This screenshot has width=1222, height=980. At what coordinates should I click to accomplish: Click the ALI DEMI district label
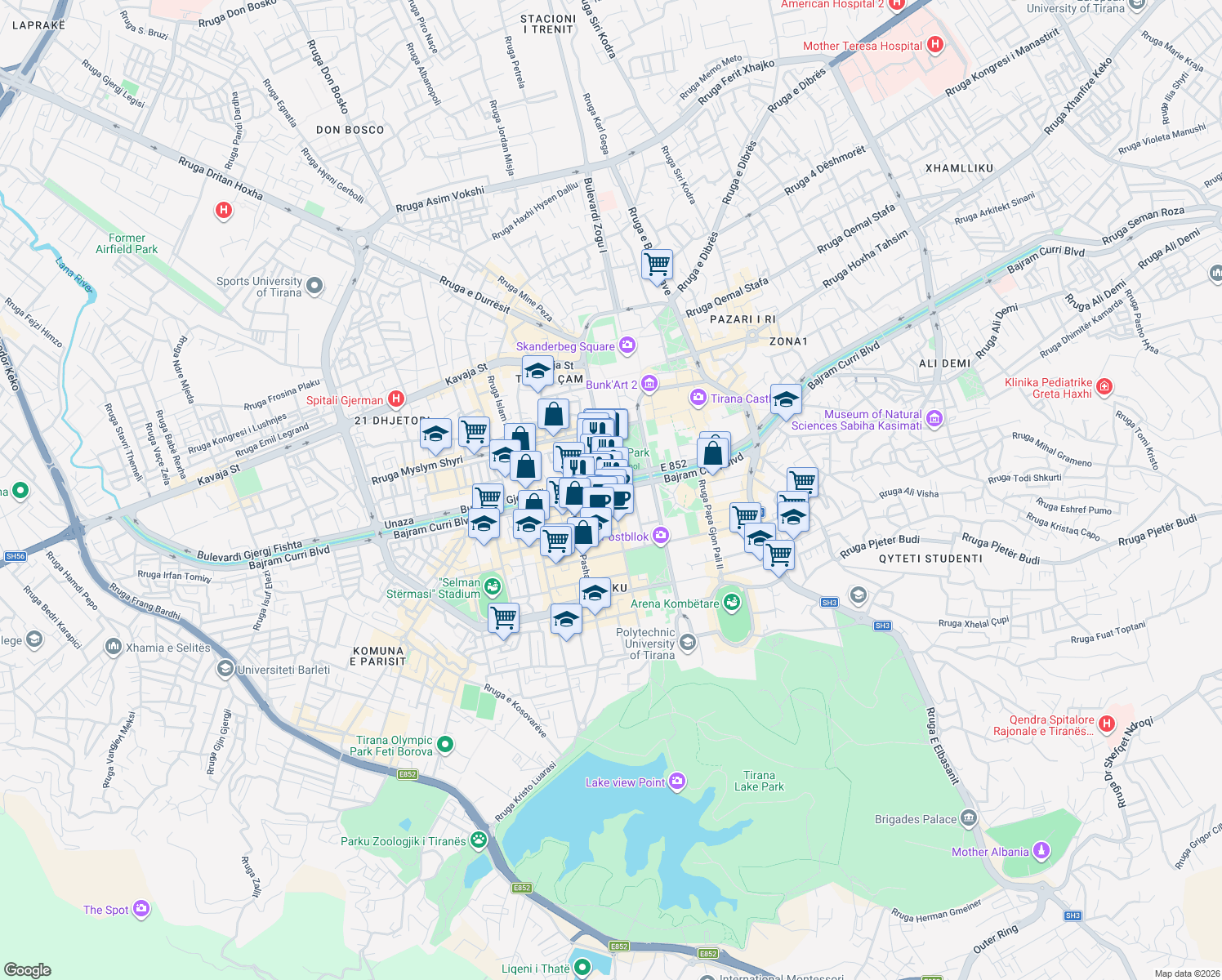pyautogui.click(x=945, y=363)
